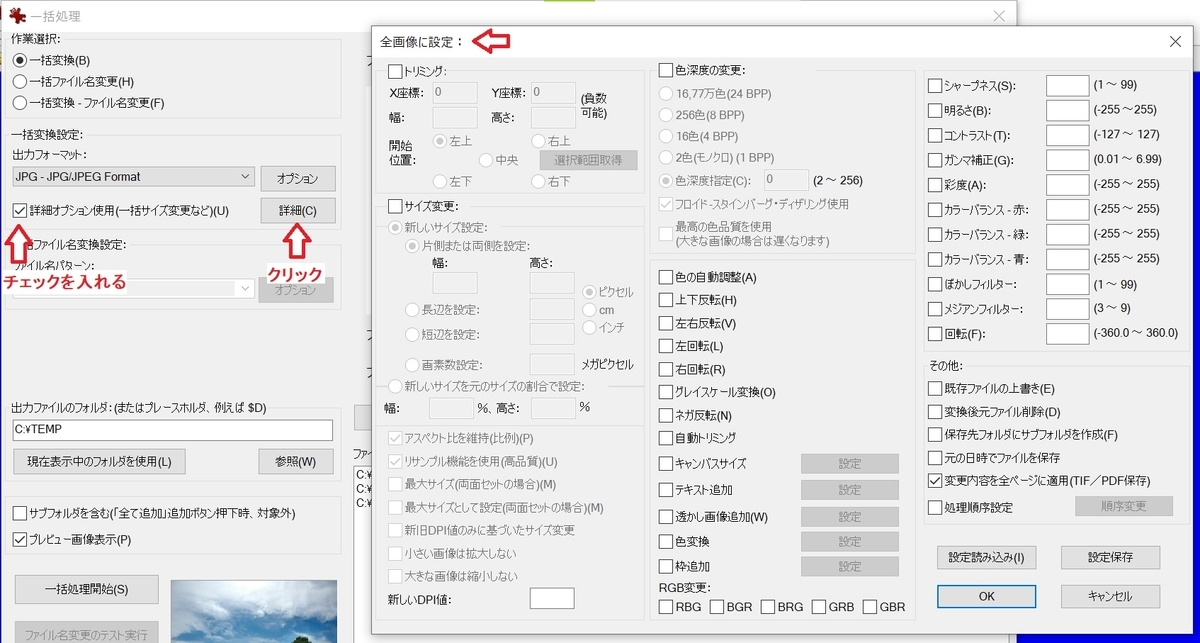The width and height of the screenshot is (1200, 643).
Task: Enable 上下反転 vertical flip
Action: tap(665, 300)
